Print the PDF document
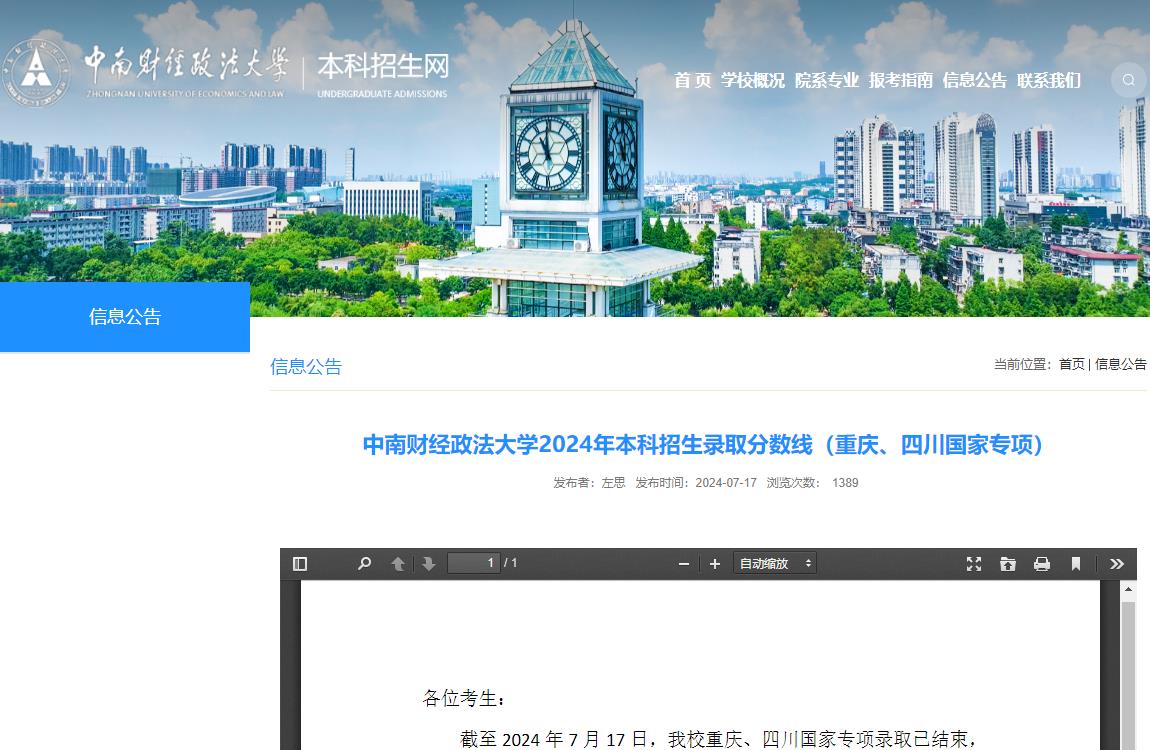Image resolution: width=1150 pixels, height=750 pixels. click(x=1042, y=564)
